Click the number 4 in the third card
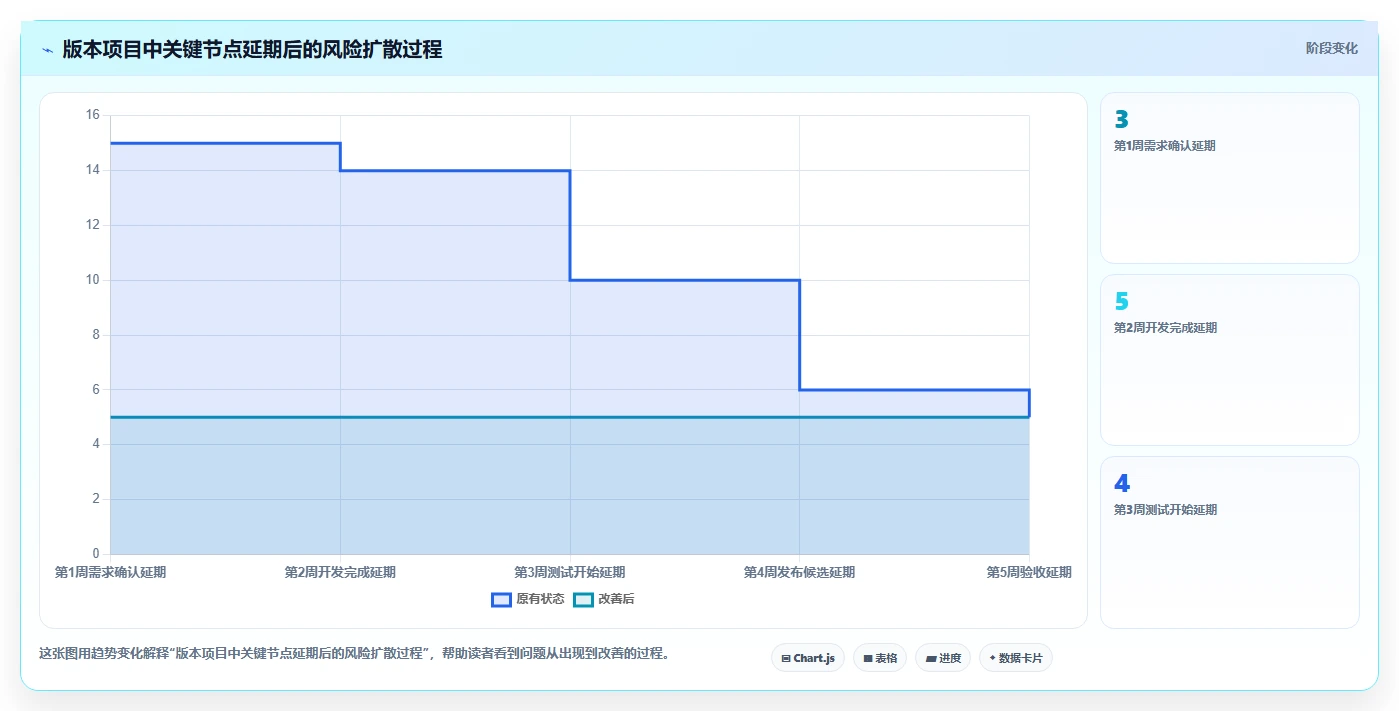Viewport: 1399px width, 711px height. 1122,483
